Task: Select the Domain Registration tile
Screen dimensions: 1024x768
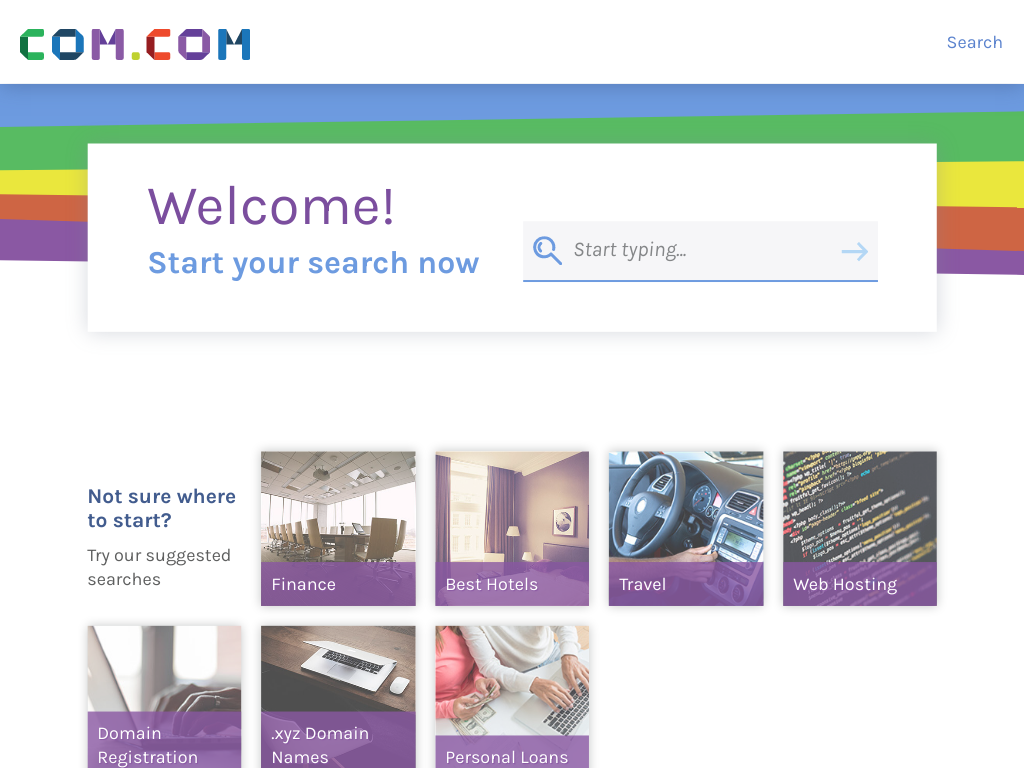Action: coord(165,697)
